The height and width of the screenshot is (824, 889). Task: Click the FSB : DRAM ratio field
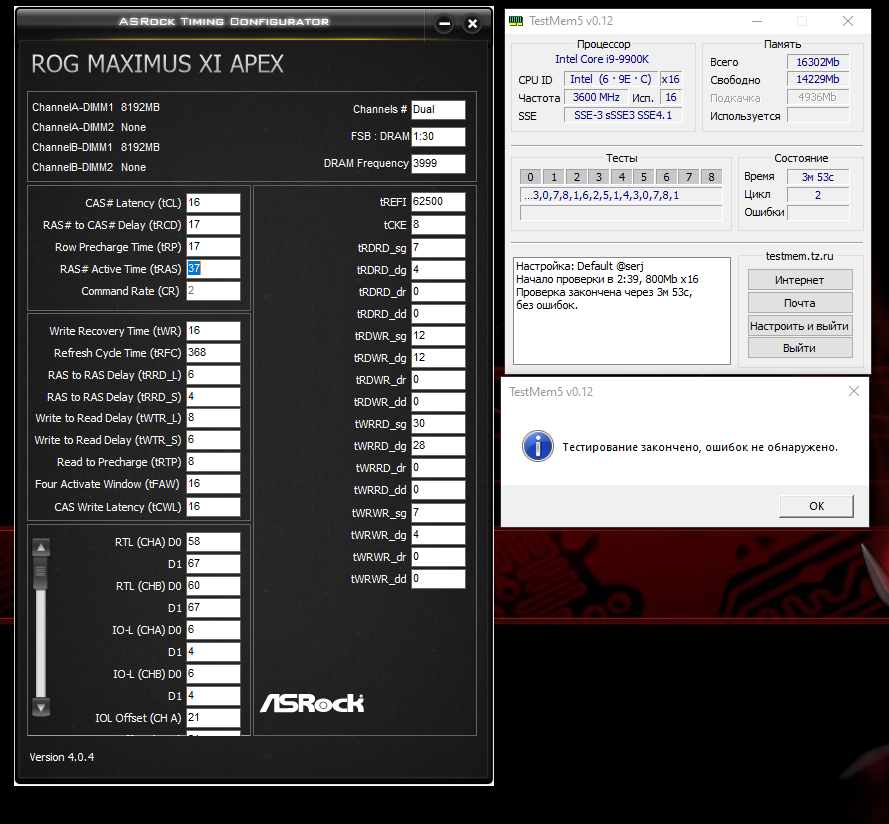438,136
